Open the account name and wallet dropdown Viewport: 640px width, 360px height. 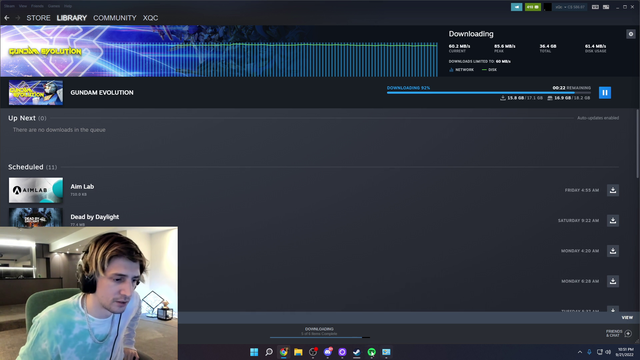click(570, 7)
